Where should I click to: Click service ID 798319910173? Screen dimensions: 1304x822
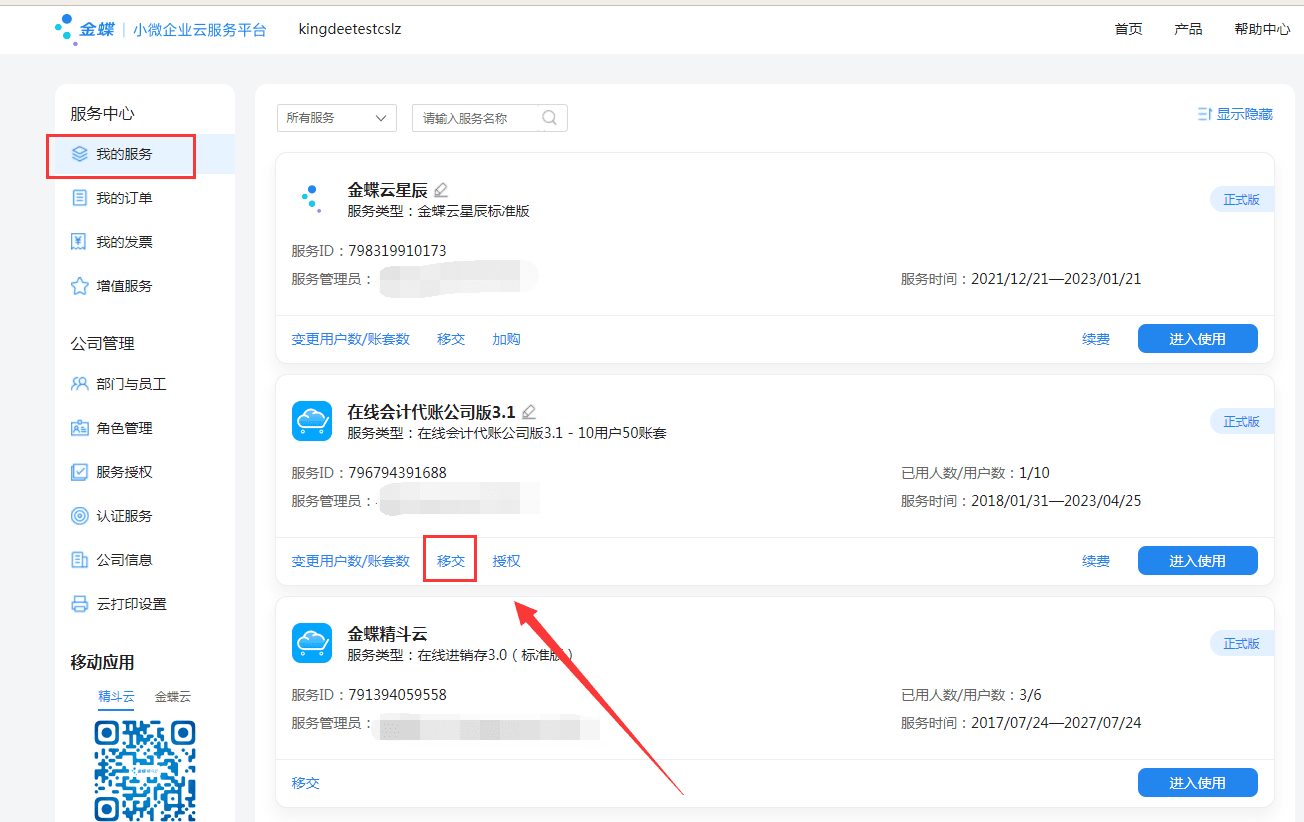pyautogui.click(x=397, y=250)
